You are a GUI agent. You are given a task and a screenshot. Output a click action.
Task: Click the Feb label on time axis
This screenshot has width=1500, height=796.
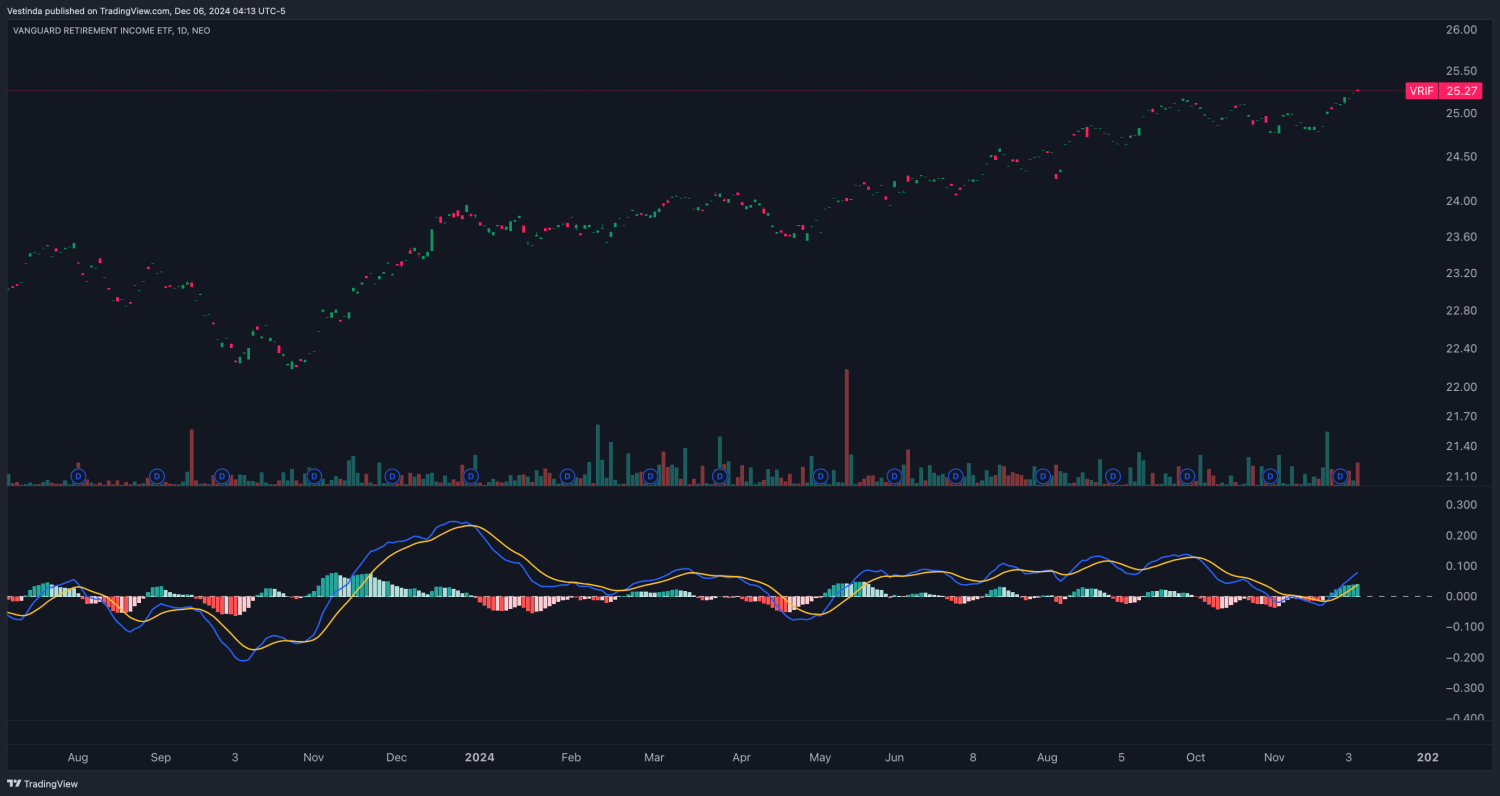[x=571, y=758]
